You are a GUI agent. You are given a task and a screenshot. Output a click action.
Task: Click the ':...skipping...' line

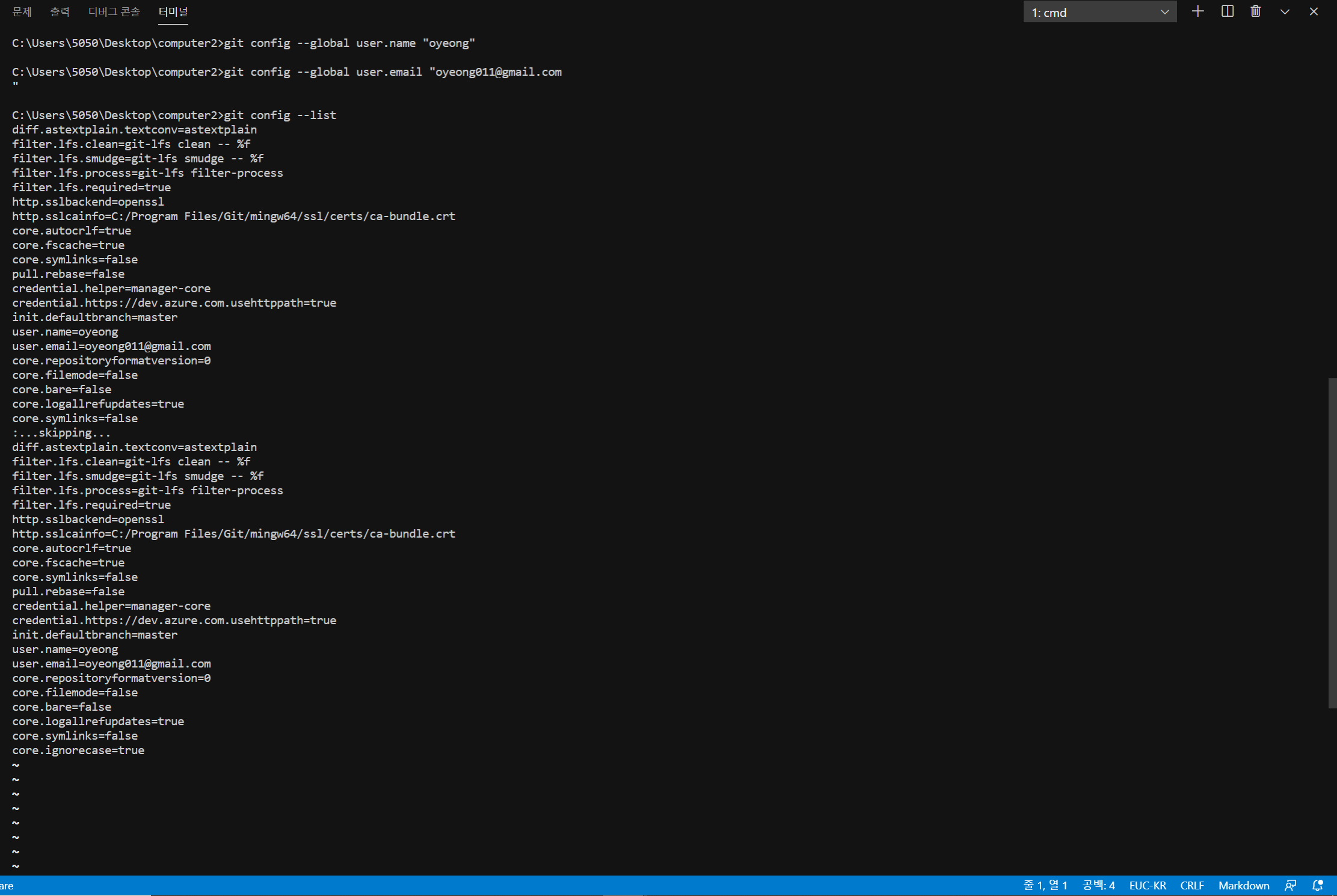pos(61,432)
